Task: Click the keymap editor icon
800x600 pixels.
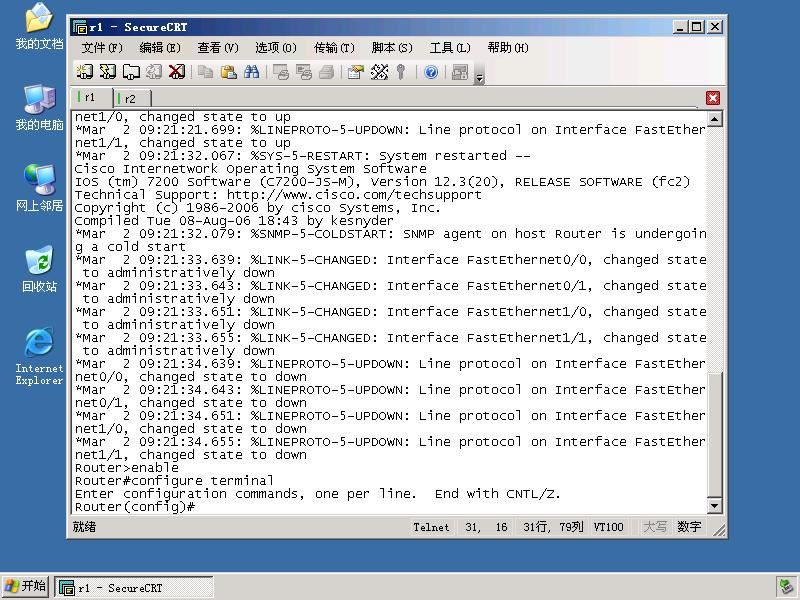Action: tap(379, 72)
